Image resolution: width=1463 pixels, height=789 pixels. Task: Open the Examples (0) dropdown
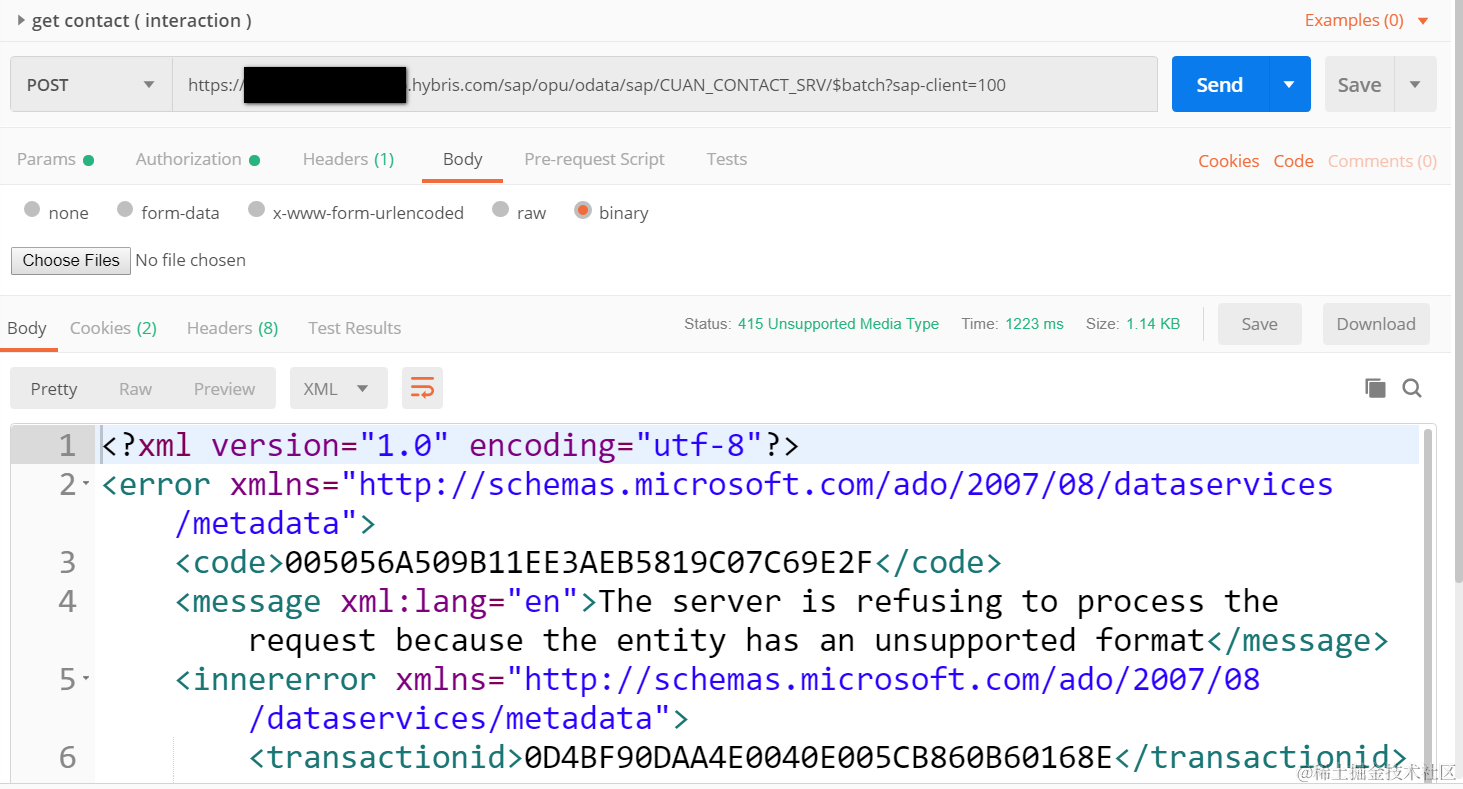(x=1367, y=20)
